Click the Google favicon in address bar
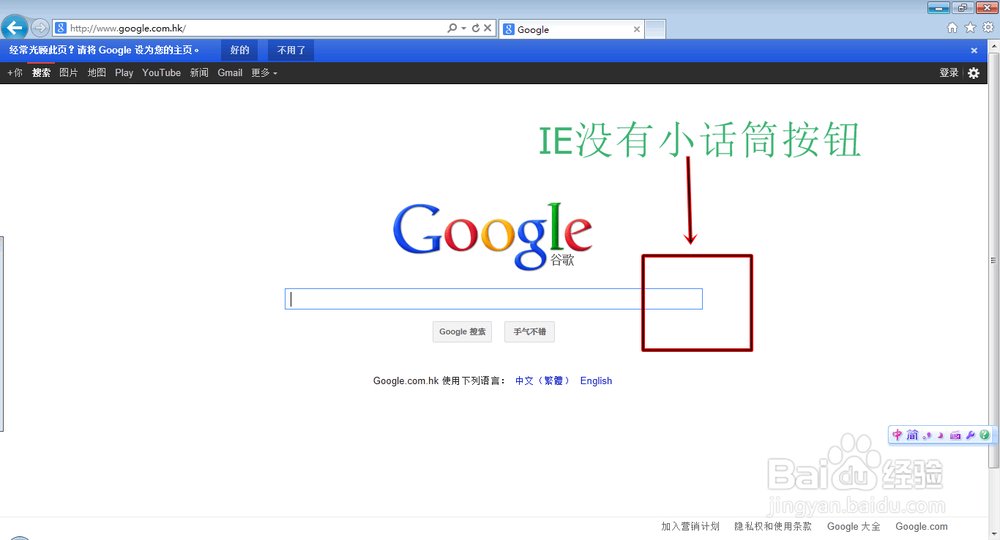The height and width of the screenshot is (540, 1000). [61, 28]
